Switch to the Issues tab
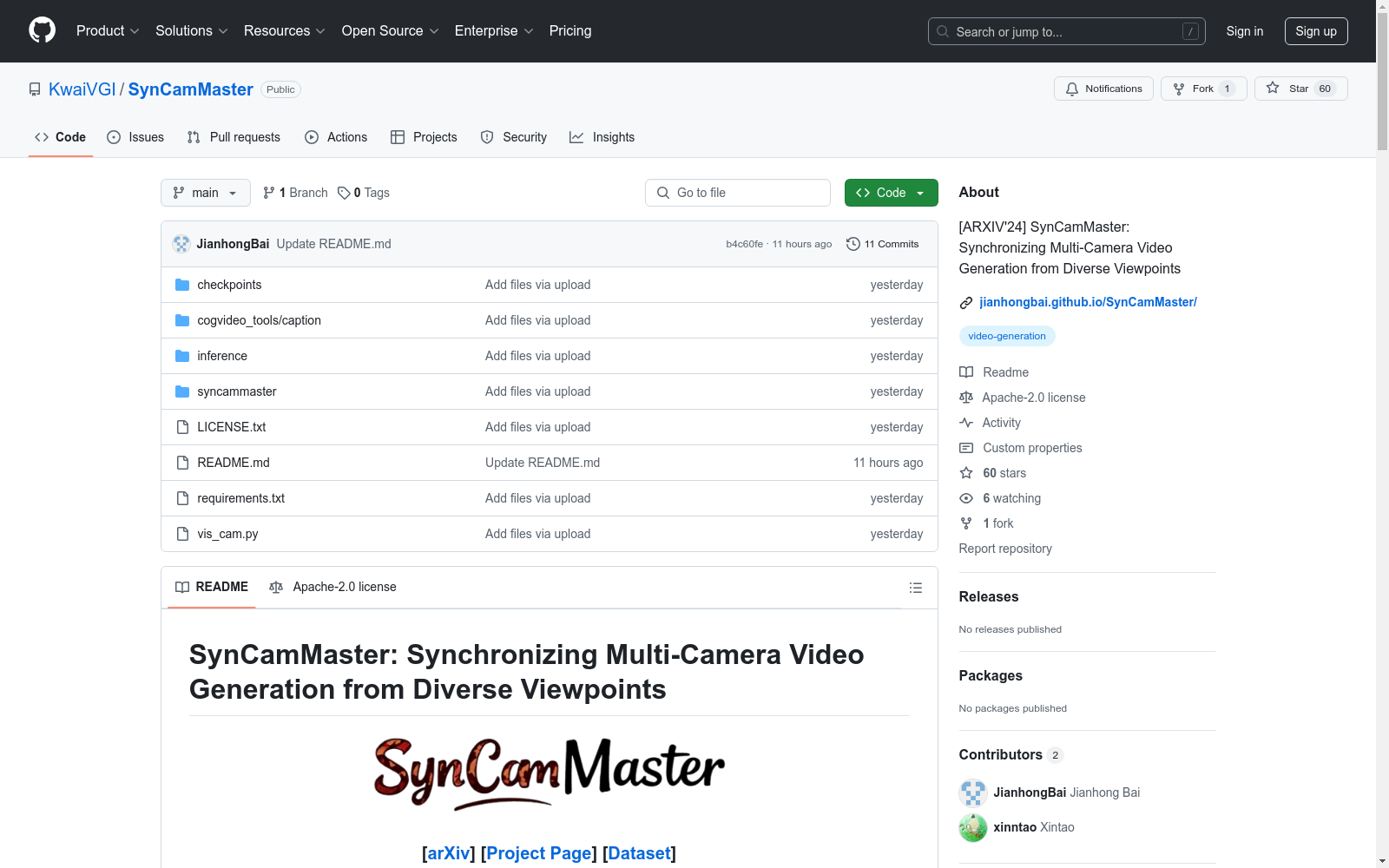The image size is (1389, 868). (135, 137)
